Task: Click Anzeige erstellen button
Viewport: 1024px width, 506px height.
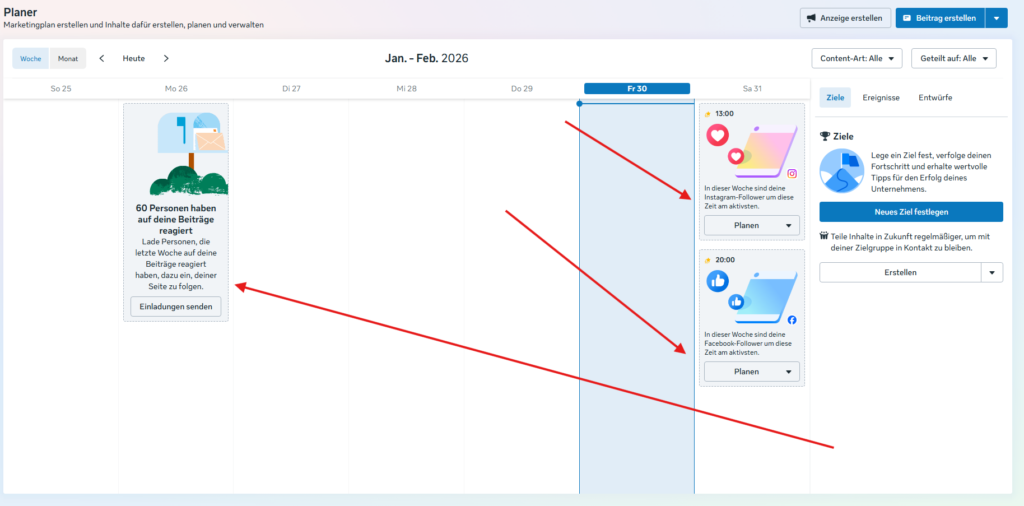Action: pyautogui.click(x=845, y=18)
